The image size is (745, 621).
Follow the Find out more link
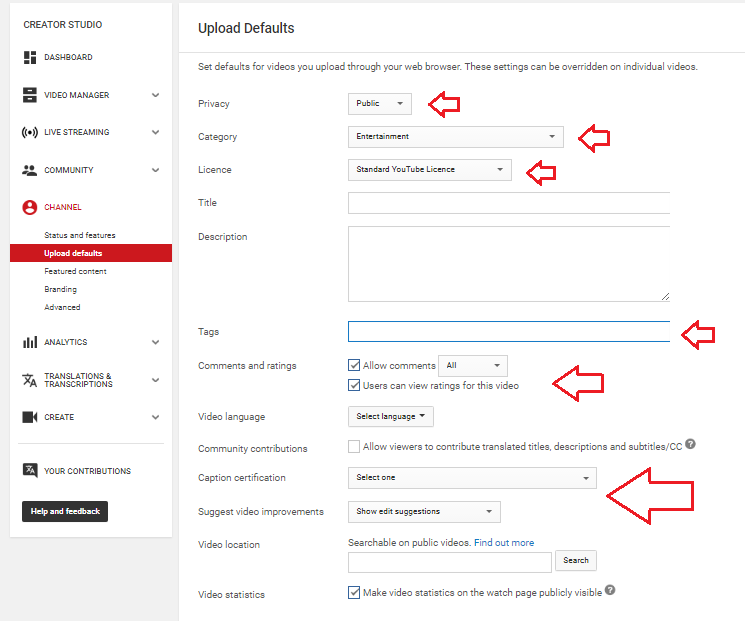click(504, 543)
